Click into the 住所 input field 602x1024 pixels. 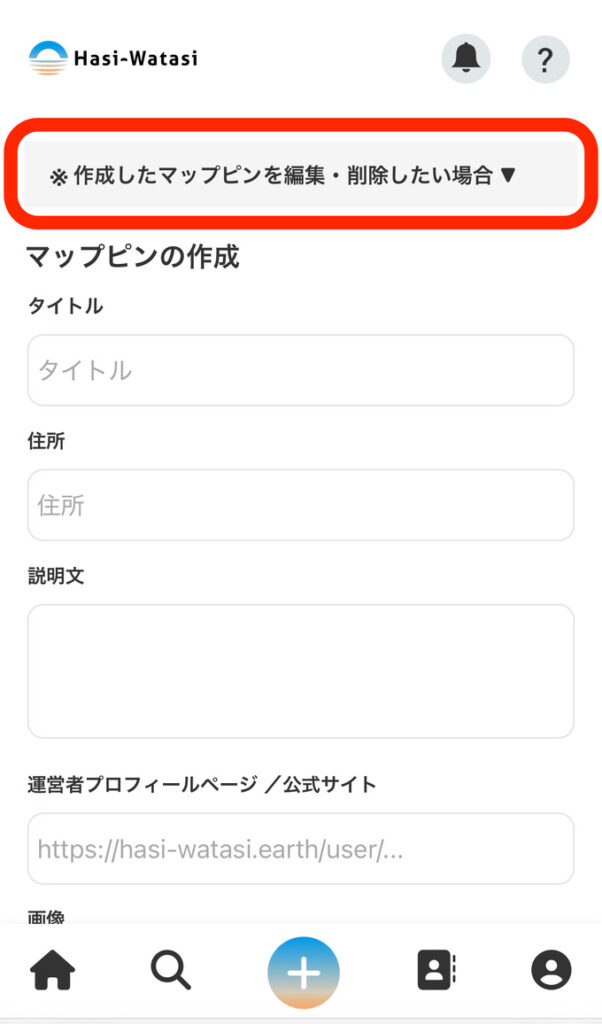300,505
